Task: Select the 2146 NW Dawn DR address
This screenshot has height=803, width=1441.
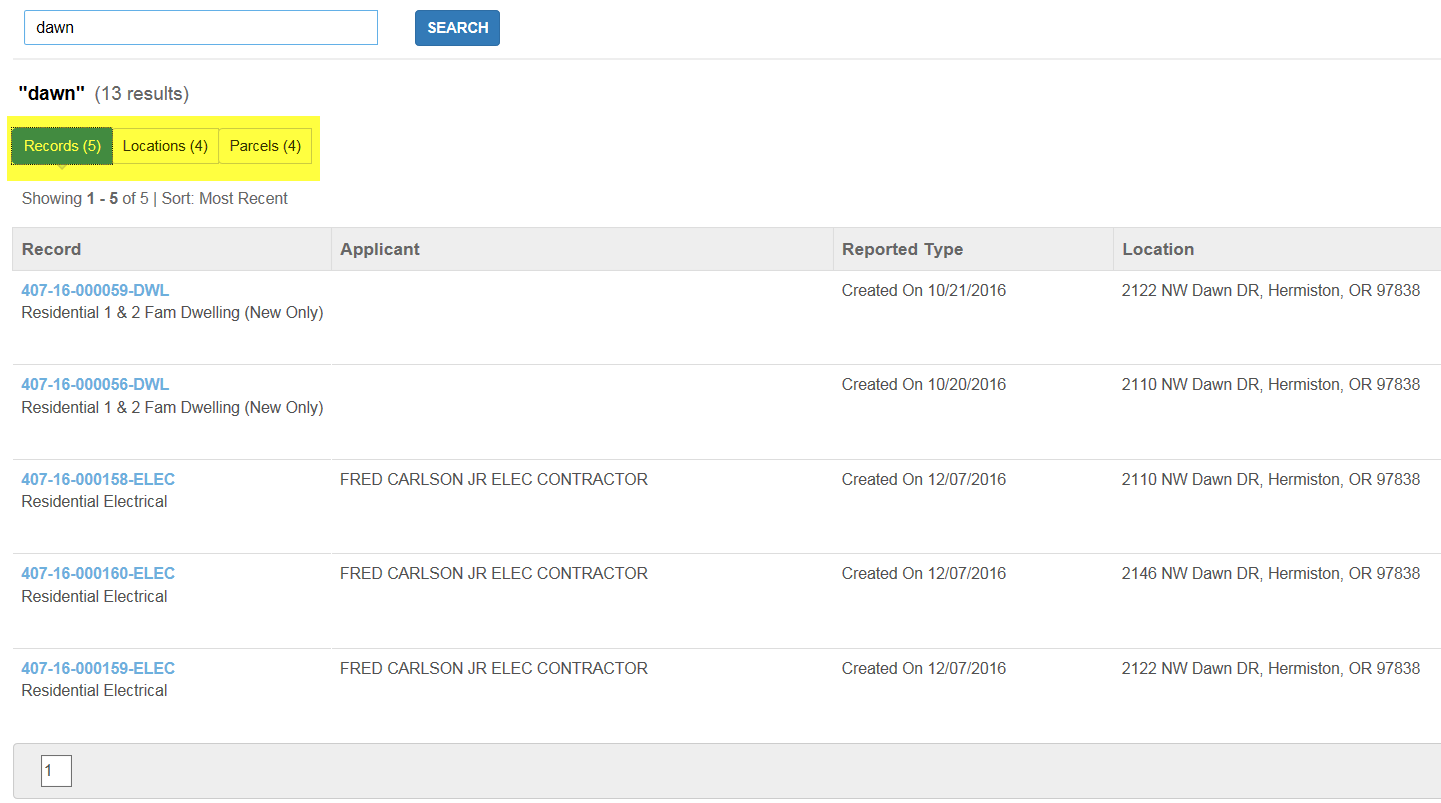Action: 1270,573
